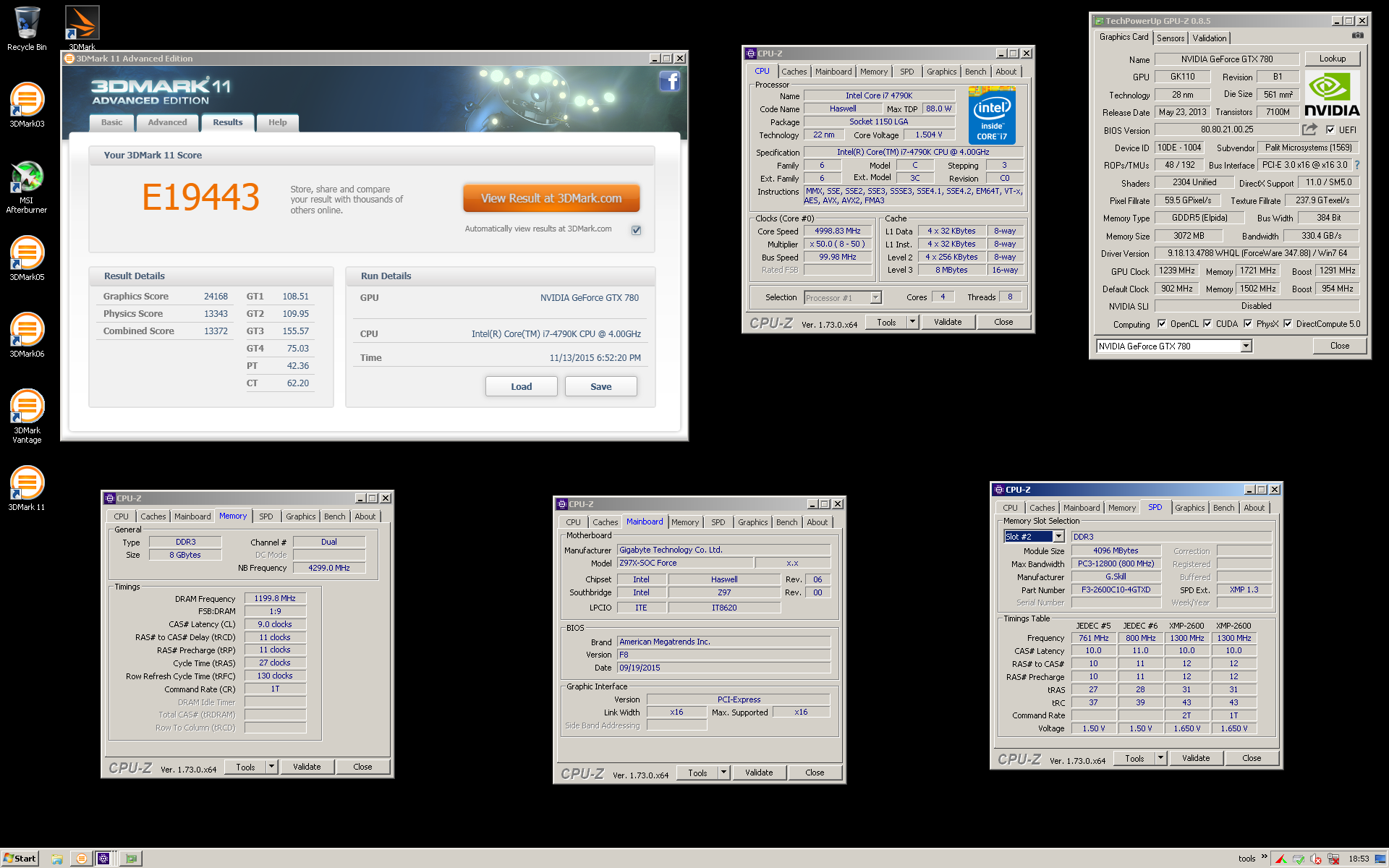The width and height of the screenshot is (1389, 868).
Task: Open the GPU selection dropdown in GPU-Z
Action: (x=1246, y=346)
